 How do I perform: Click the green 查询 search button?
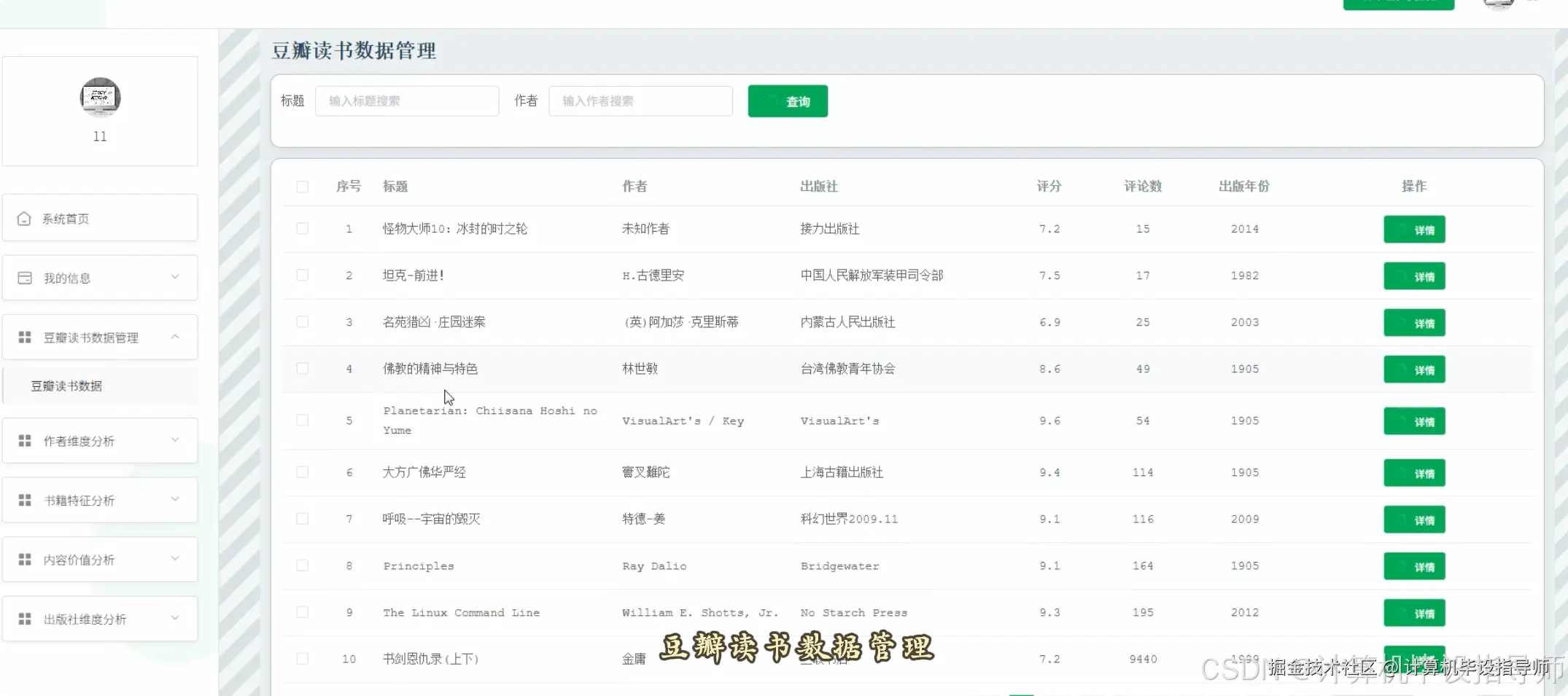[x=788, y=101]
